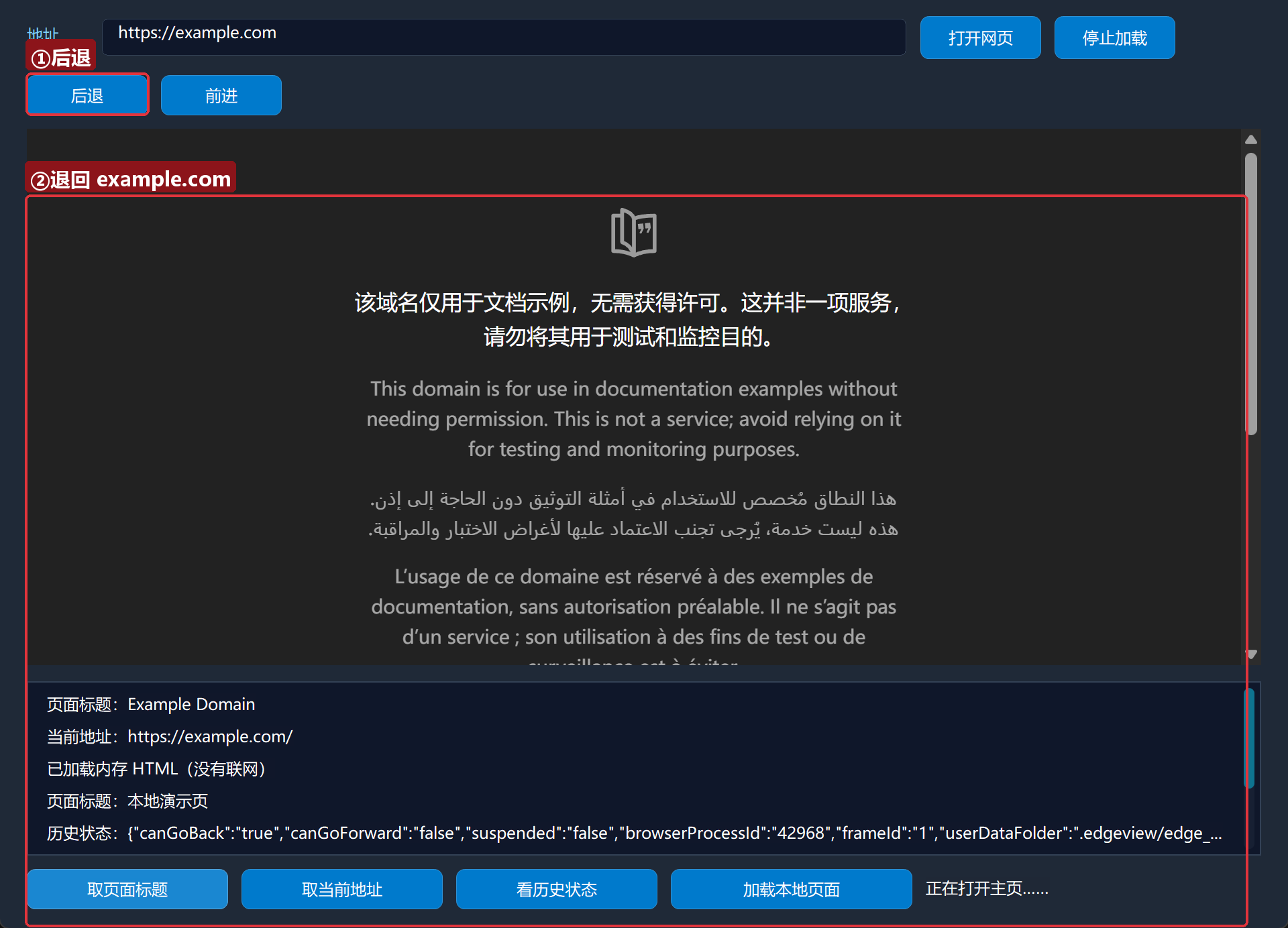This screenshot has width=1288, height=928.
Task: Click the 取页面标题 button
Action: point(127,889)
